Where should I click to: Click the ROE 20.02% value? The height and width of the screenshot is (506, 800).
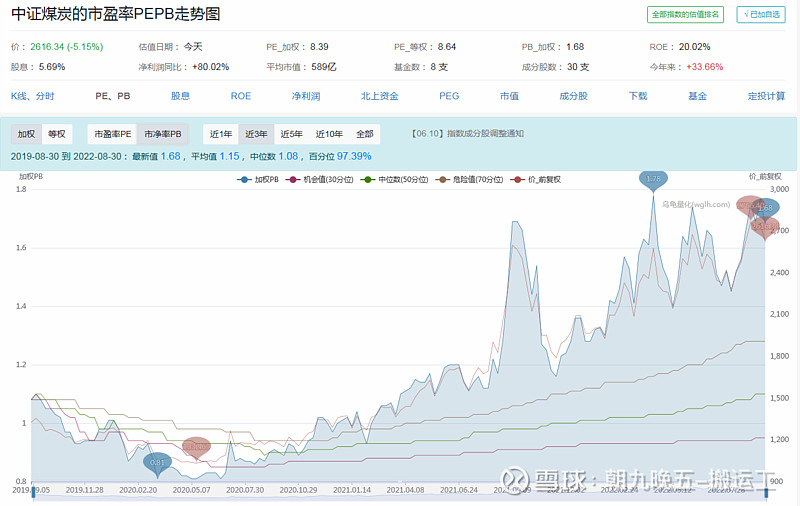click(x=694, y=47)
